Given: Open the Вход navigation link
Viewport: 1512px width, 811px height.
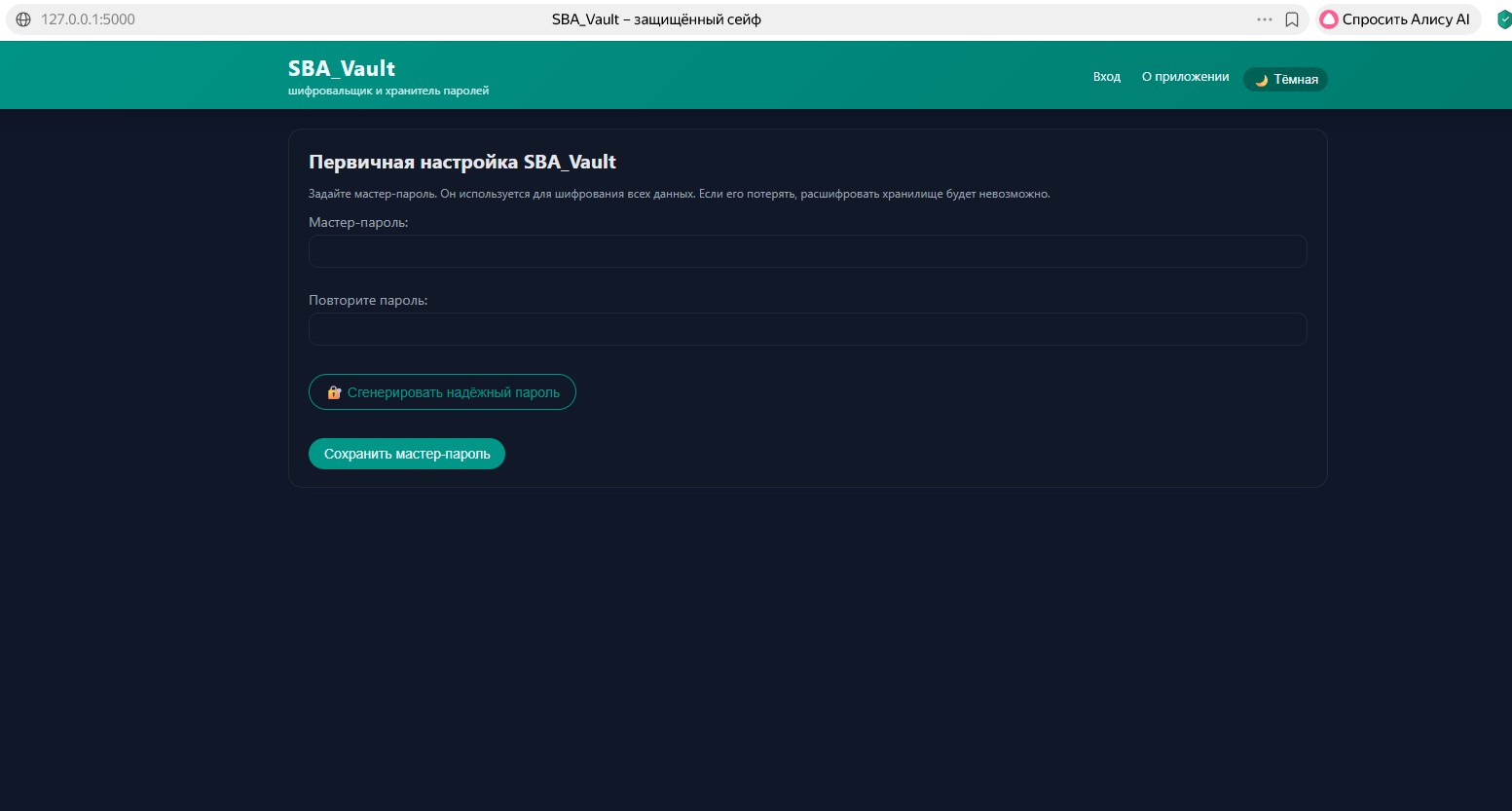Looking at the screenshot, I should click(x=1106, y=76).
